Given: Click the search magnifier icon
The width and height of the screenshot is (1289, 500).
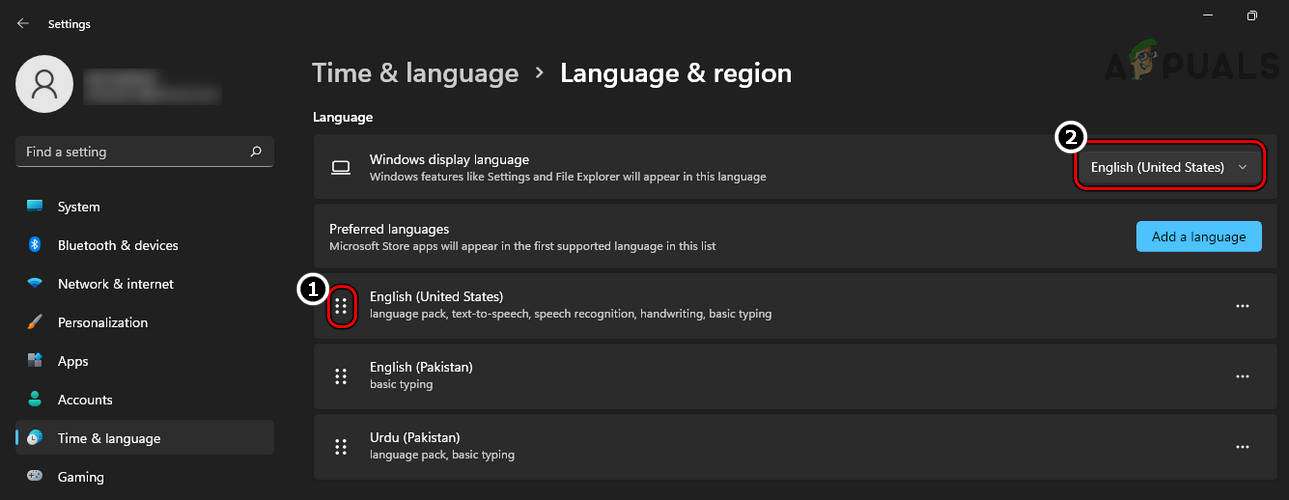Looking at the screenshot, I should (x=256, y=152).
